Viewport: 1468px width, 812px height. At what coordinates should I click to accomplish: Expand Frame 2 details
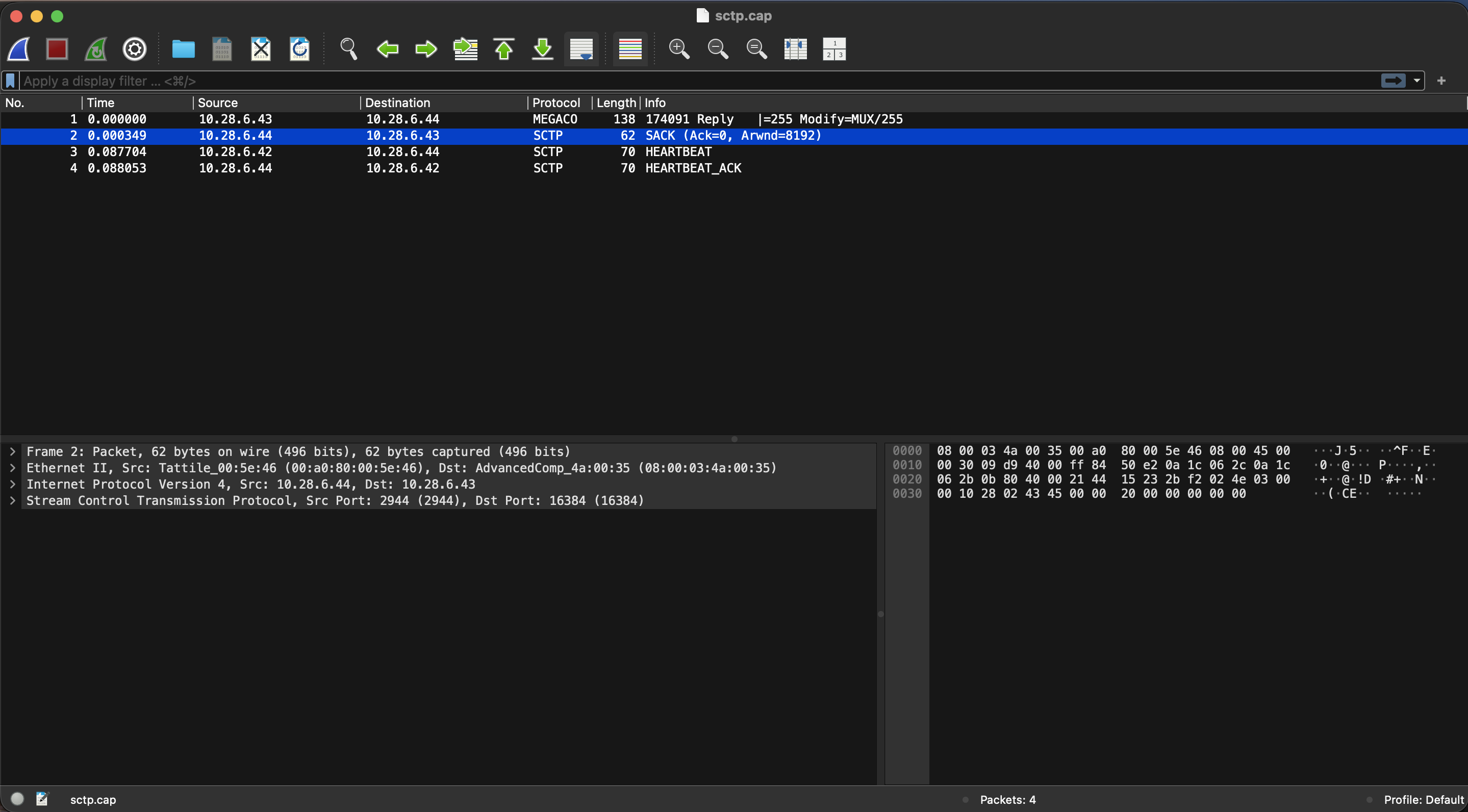pyautogui.click(x=13, y=452)
